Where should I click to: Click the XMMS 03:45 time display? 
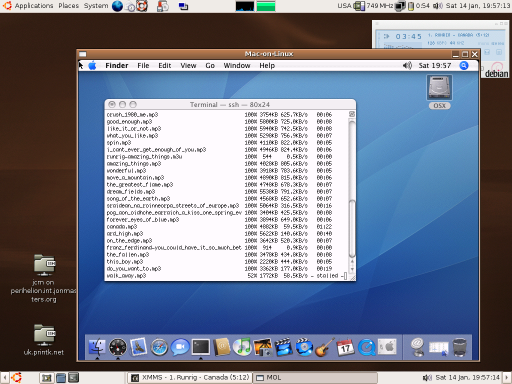tap(408, 36)
